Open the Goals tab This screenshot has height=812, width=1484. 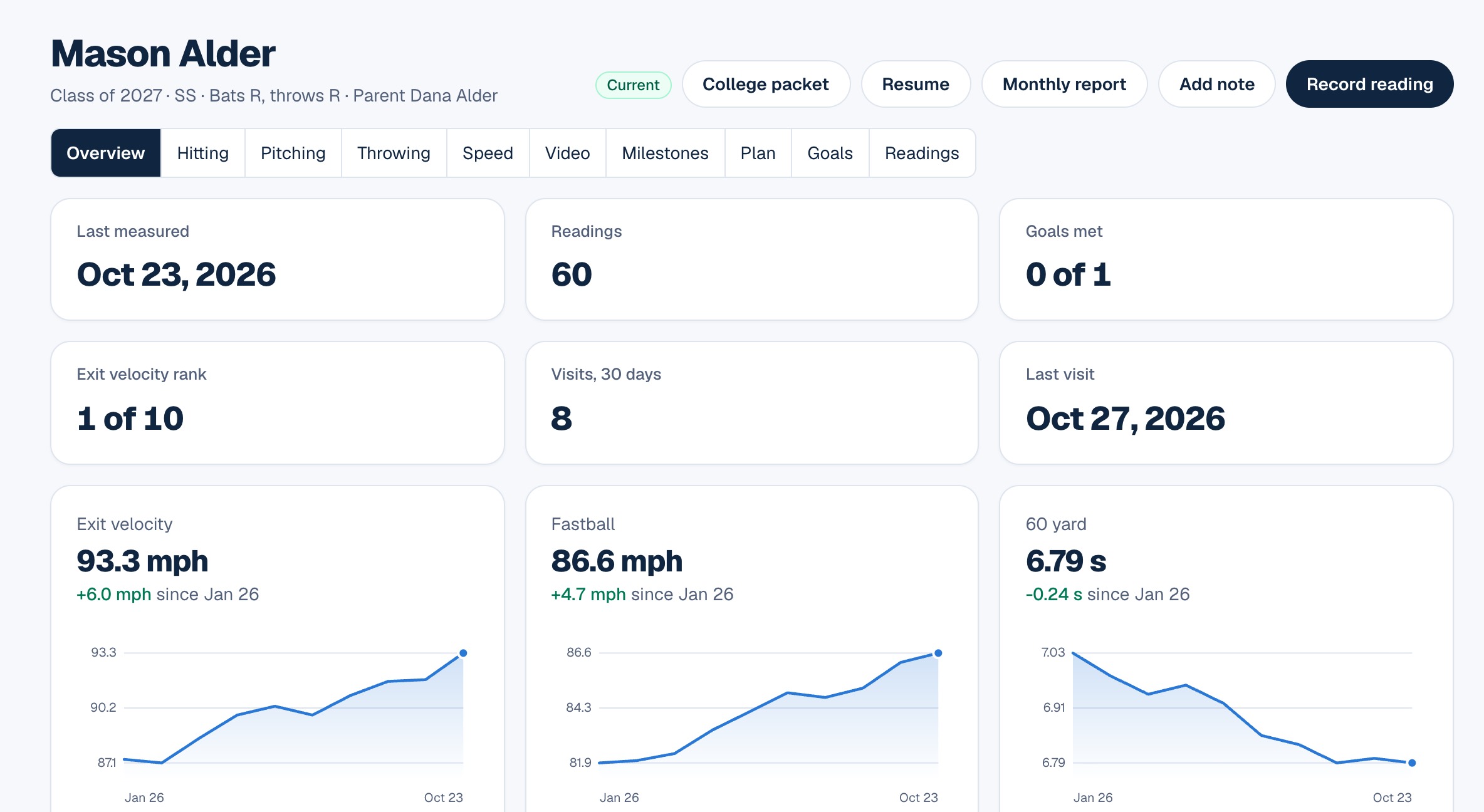pos(830,153)
